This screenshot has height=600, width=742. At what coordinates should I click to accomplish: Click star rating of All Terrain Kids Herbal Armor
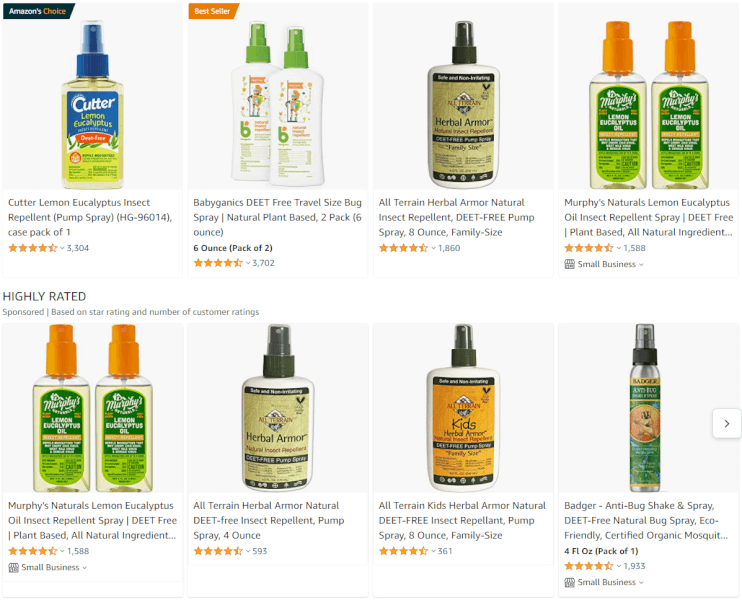coord(403,551)
